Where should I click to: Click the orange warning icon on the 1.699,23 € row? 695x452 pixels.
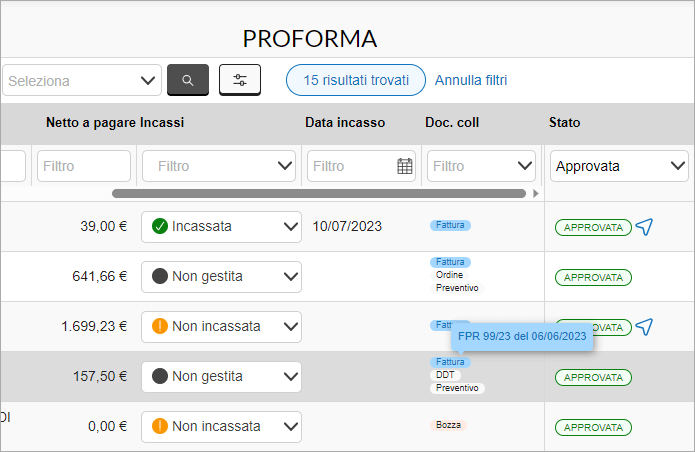[160, 326]
